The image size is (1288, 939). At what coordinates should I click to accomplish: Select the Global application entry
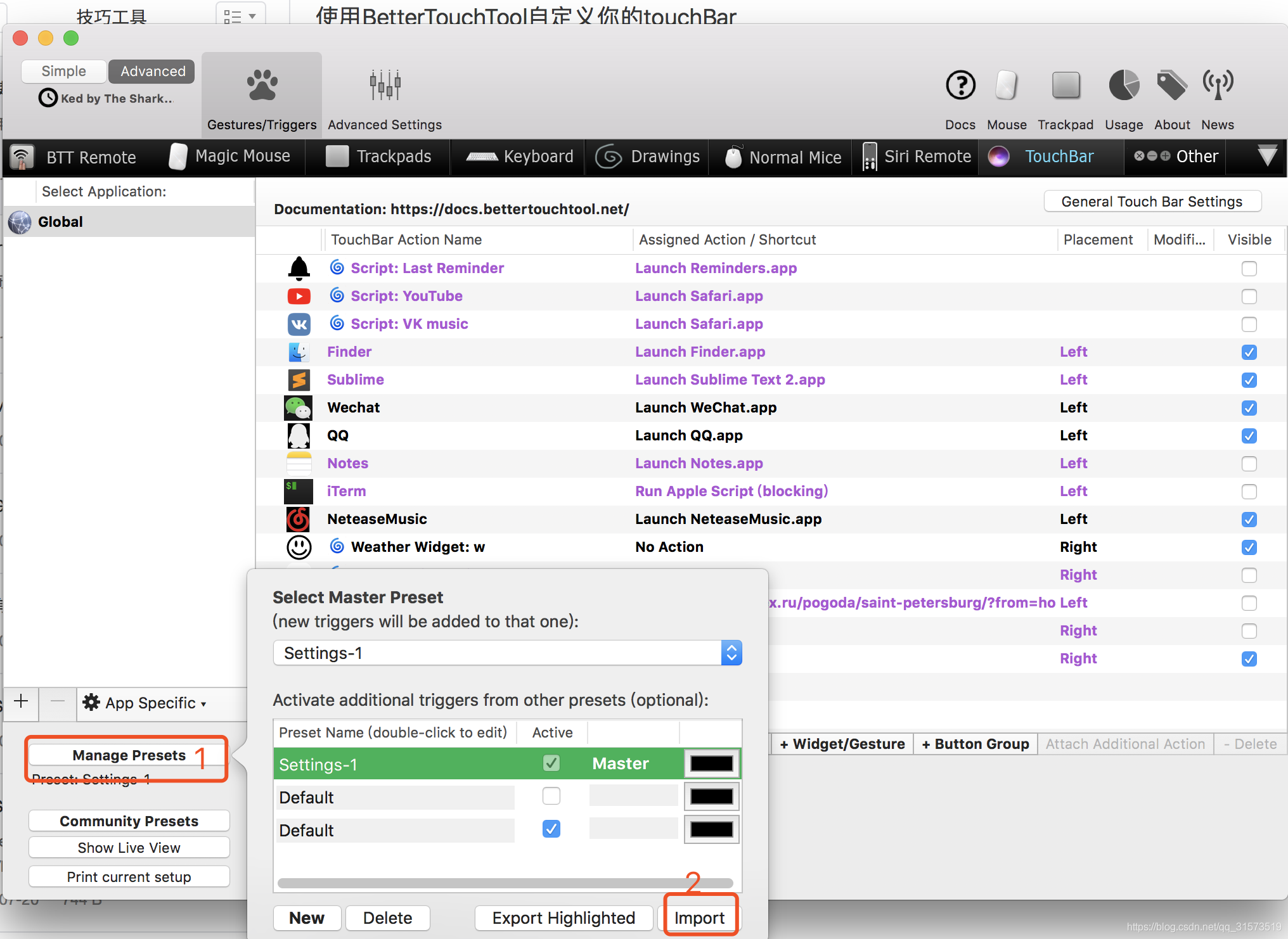pyautogui.click(x=60, y=222)
